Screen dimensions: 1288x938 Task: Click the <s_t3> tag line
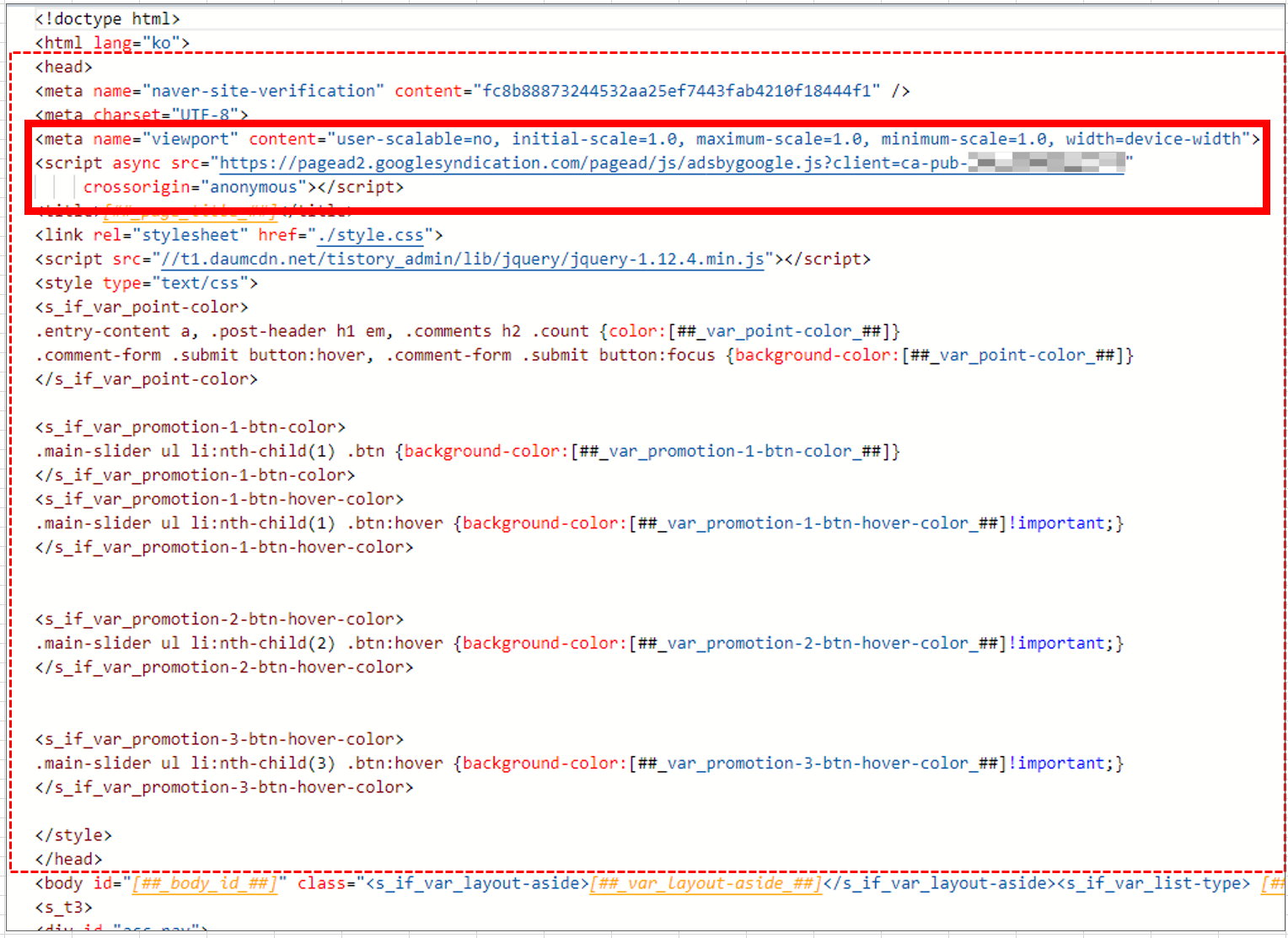(x=63, y=908)
